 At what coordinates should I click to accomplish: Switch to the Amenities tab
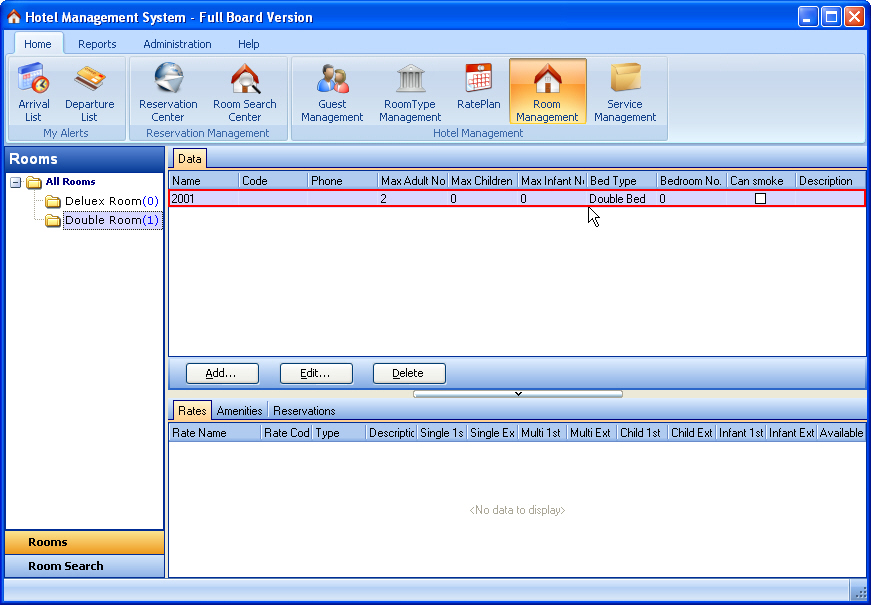(239, 411)
